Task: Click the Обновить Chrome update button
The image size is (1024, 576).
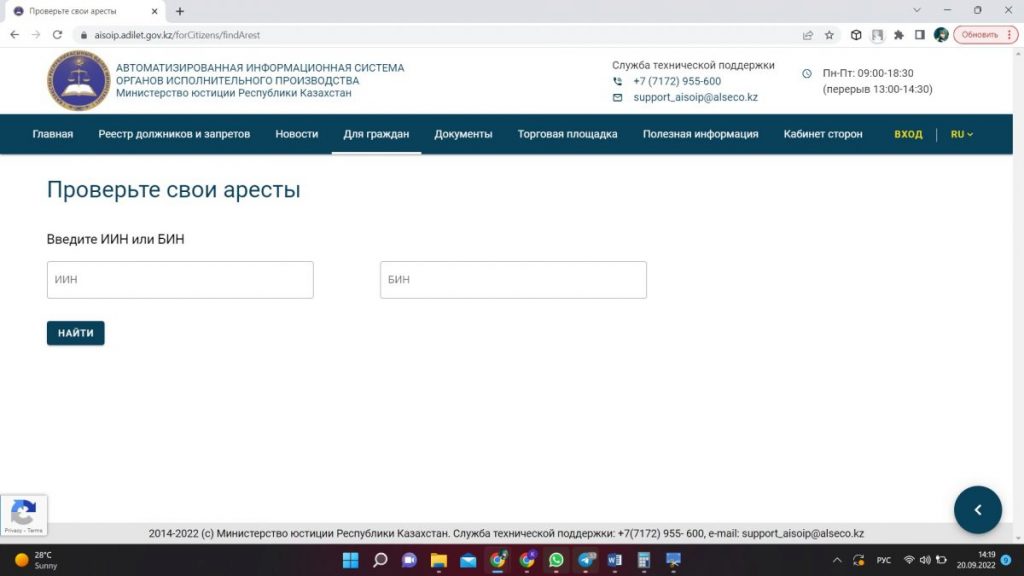Action: pyautogui.click(x=980, y=35)
